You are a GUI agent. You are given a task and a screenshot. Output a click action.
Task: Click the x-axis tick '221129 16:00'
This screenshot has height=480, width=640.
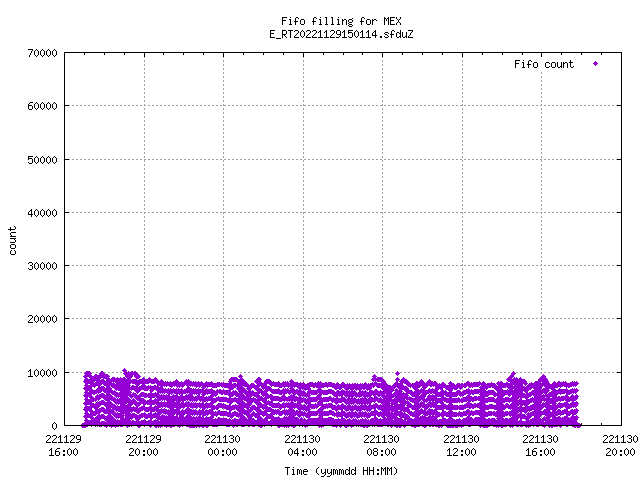tap(63, 446)
